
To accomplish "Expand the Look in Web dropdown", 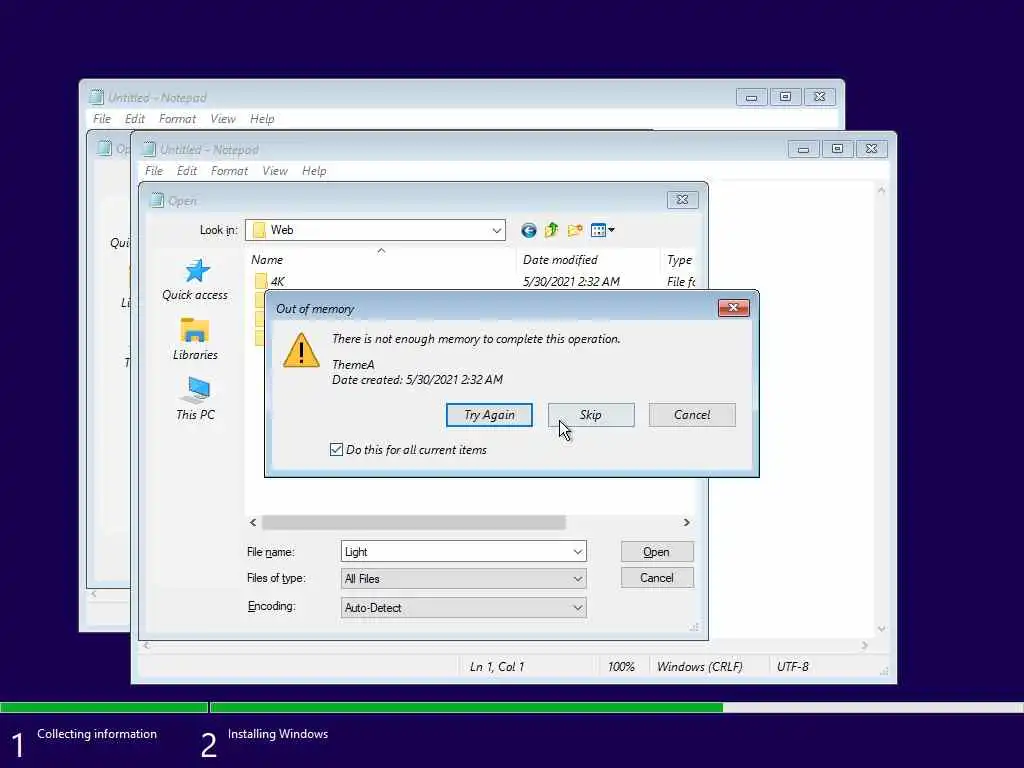I will tap(496, 230).
